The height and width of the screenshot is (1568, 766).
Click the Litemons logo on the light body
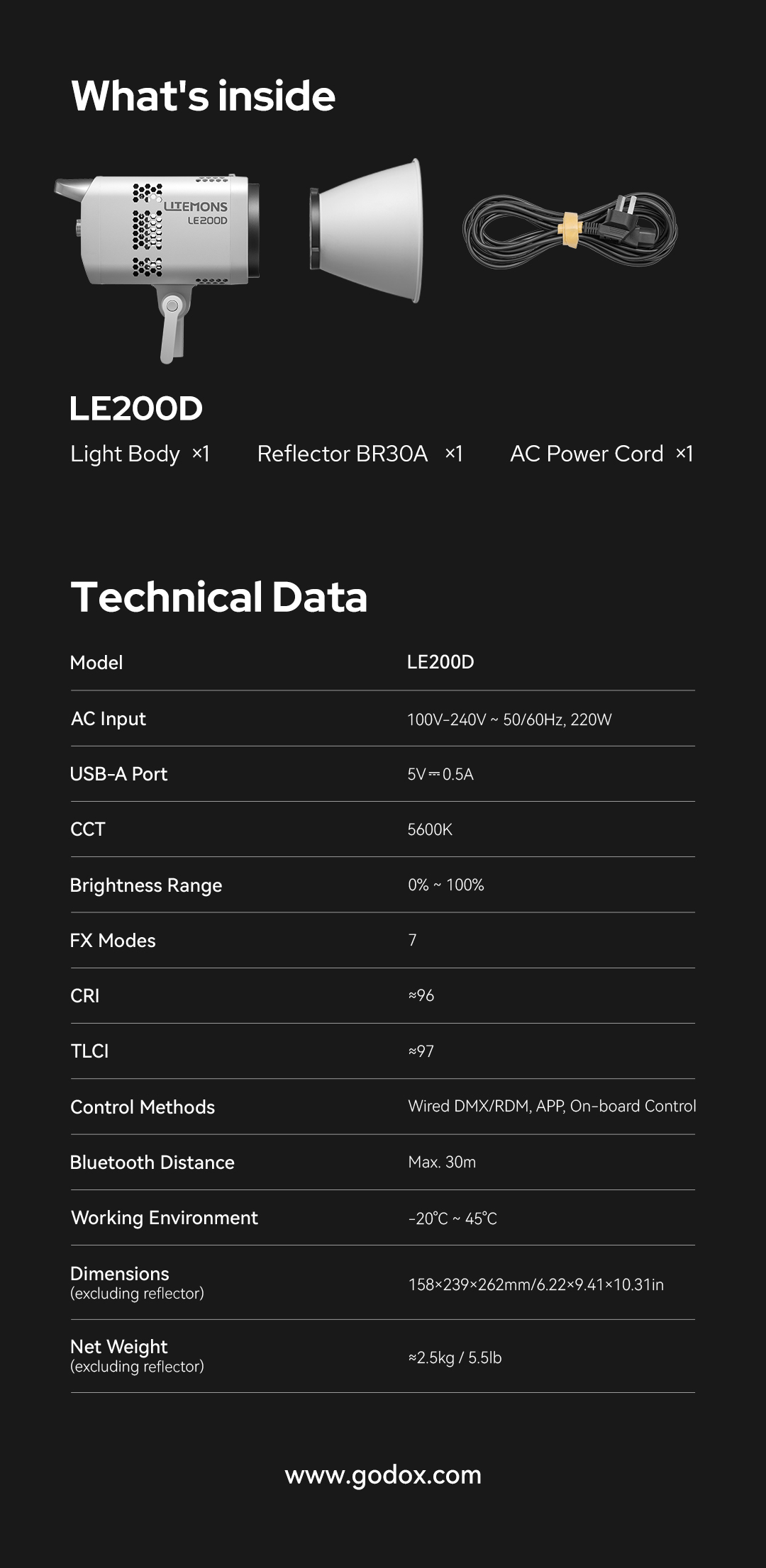[196, 206]
